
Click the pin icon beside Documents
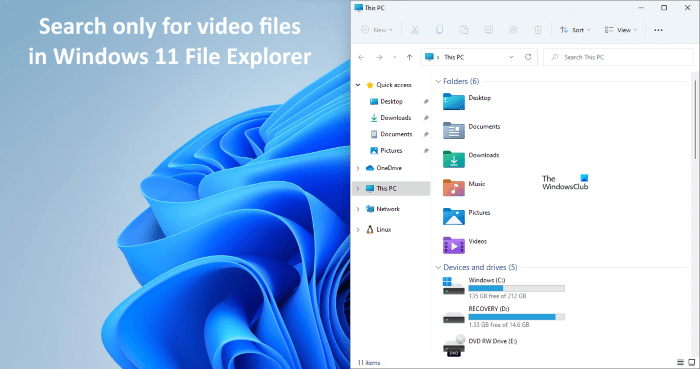[426, 134]
